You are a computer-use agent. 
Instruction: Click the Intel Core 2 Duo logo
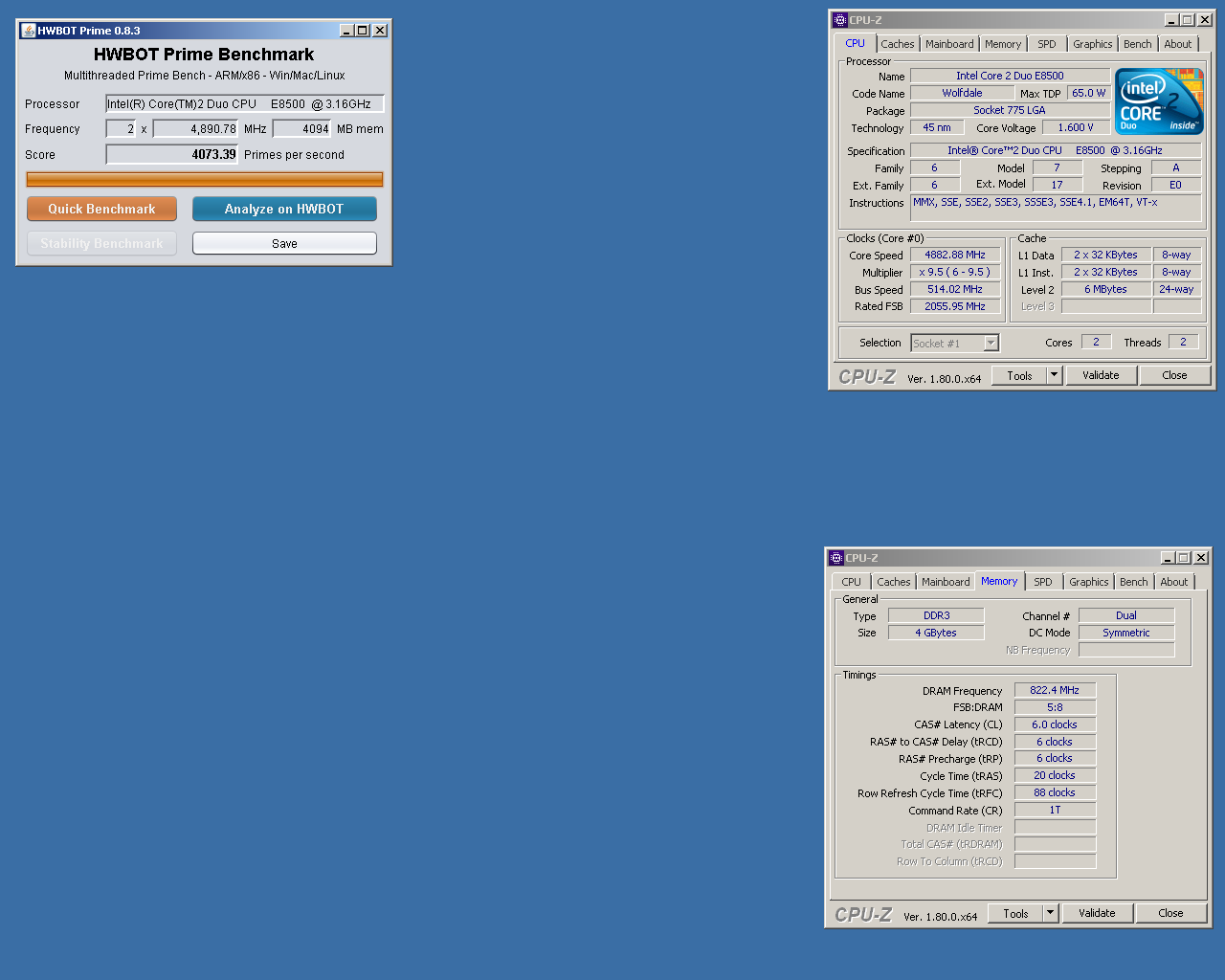click(x=1159, y=100)
